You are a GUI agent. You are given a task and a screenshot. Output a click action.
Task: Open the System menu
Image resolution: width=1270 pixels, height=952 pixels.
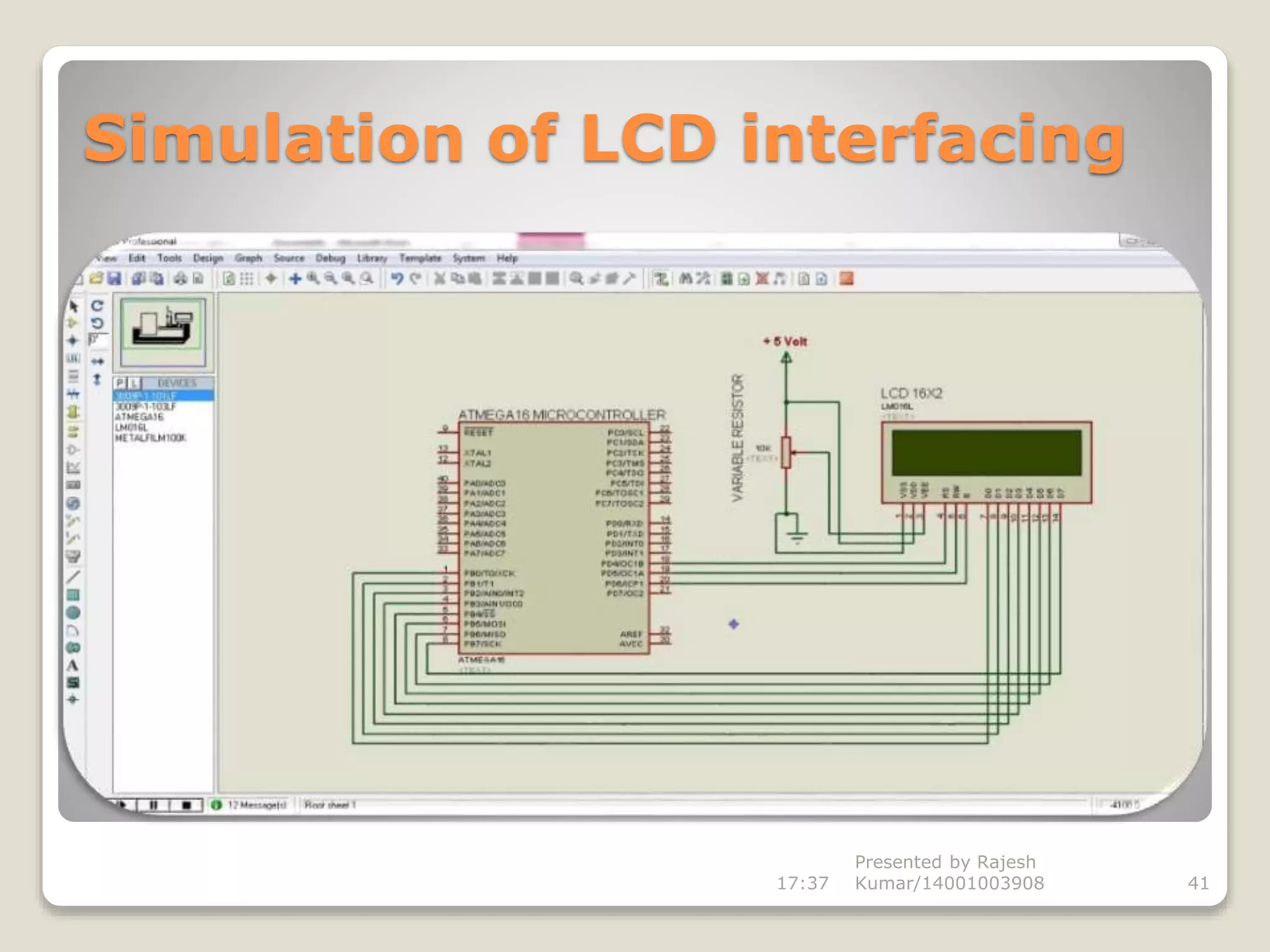pyautogui.click(x=468, y=258)
